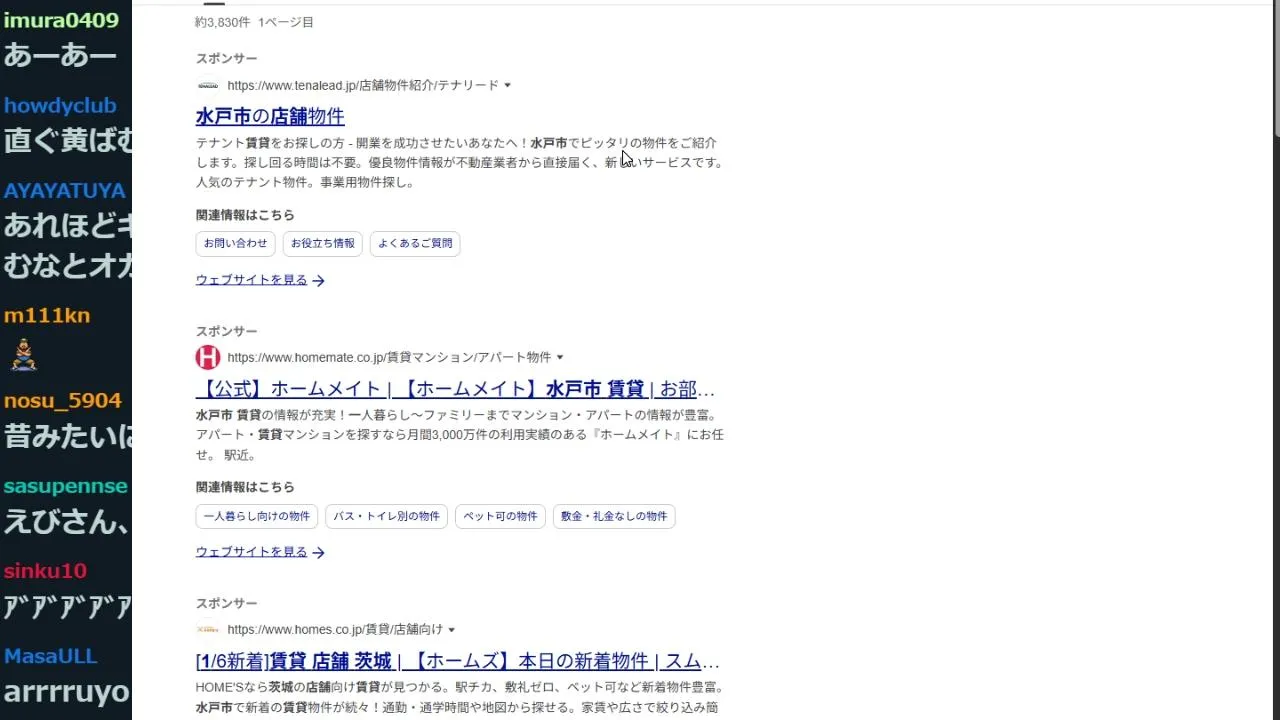The image size is (1280, 720).
Task: Open the 水戸市の店舗物件 result link
Action: click(x=270, y=116)
